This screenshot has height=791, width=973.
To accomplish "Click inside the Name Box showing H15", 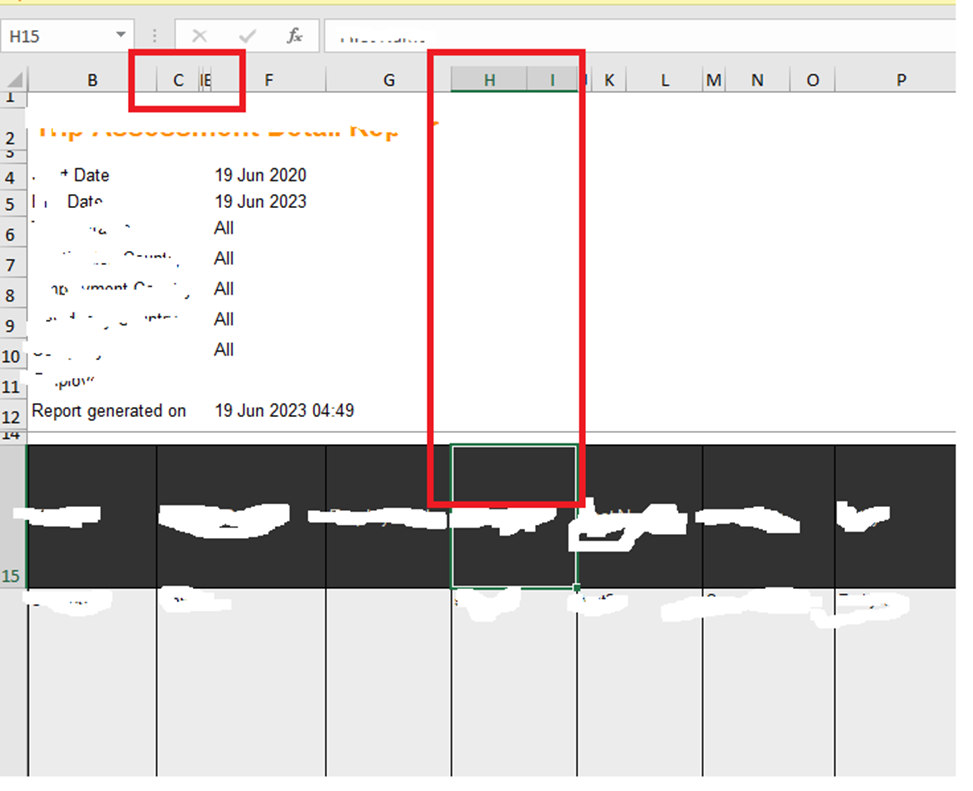I will pos(58,36).
